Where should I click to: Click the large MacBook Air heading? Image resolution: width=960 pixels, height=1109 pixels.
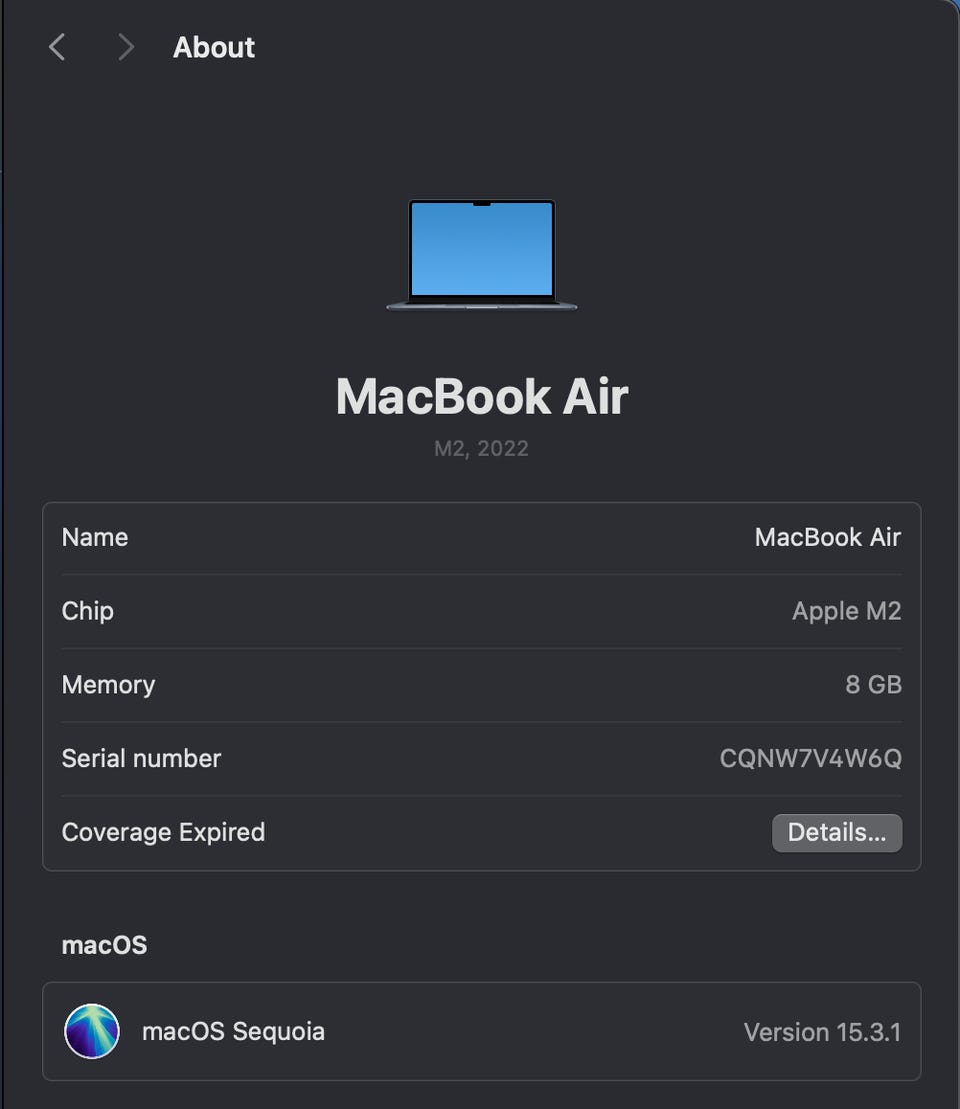(x=482, y=396)
